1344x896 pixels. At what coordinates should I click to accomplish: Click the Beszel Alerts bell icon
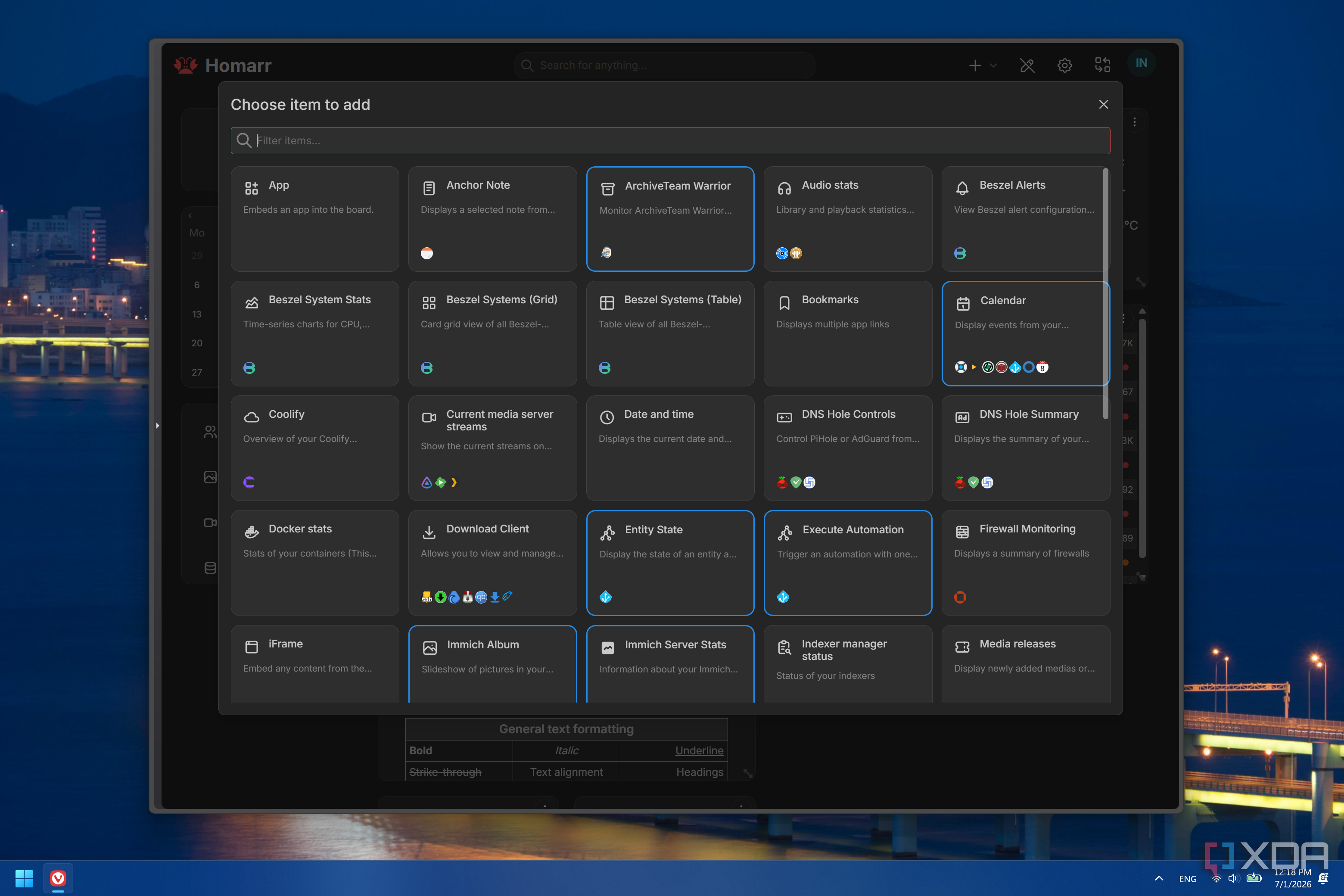coord(962,188)
